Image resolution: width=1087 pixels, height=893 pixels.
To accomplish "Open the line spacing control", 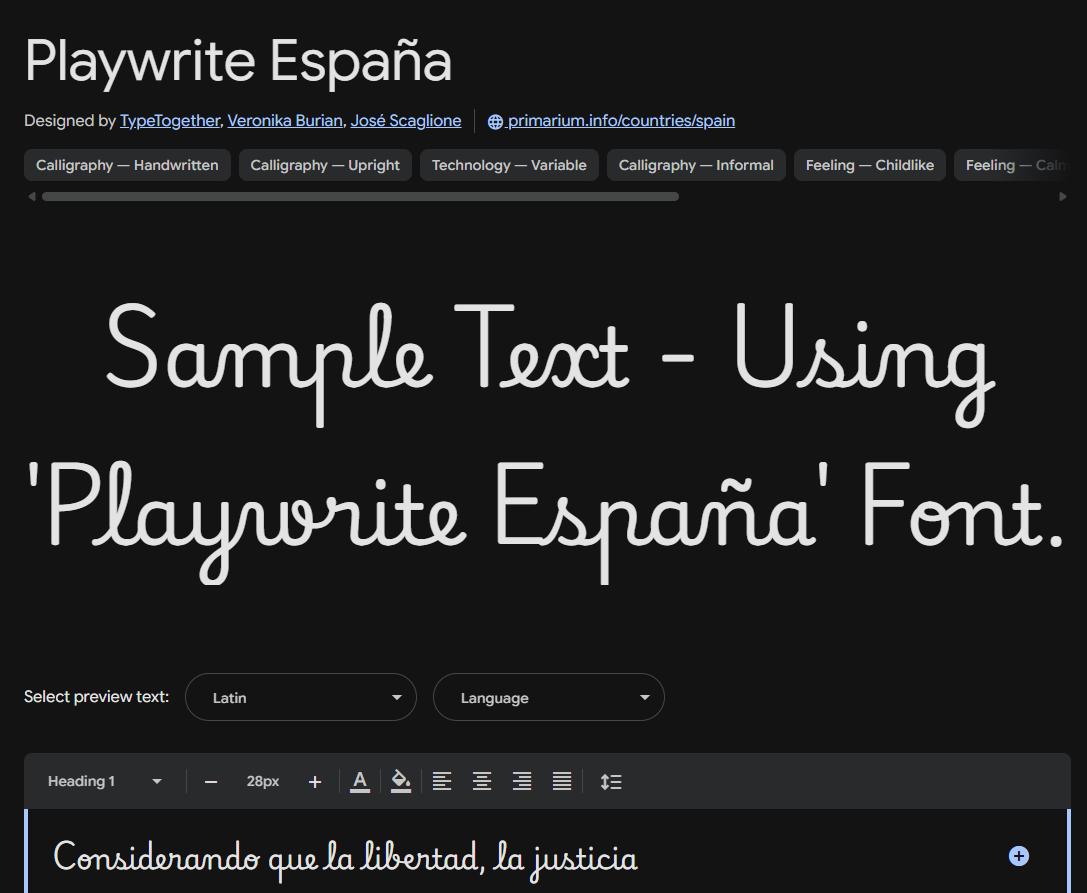I will coord(611,781).
